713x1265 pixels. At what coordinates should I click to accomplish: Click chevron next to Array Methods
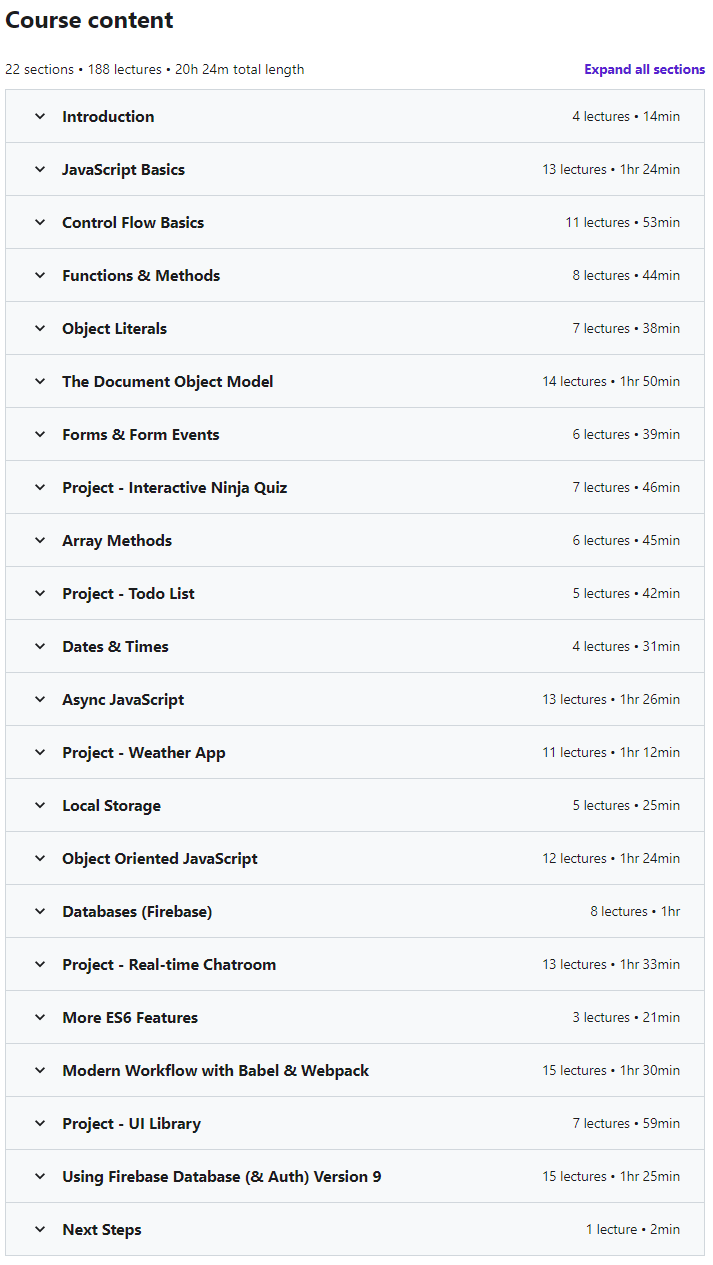coord(40,540)
